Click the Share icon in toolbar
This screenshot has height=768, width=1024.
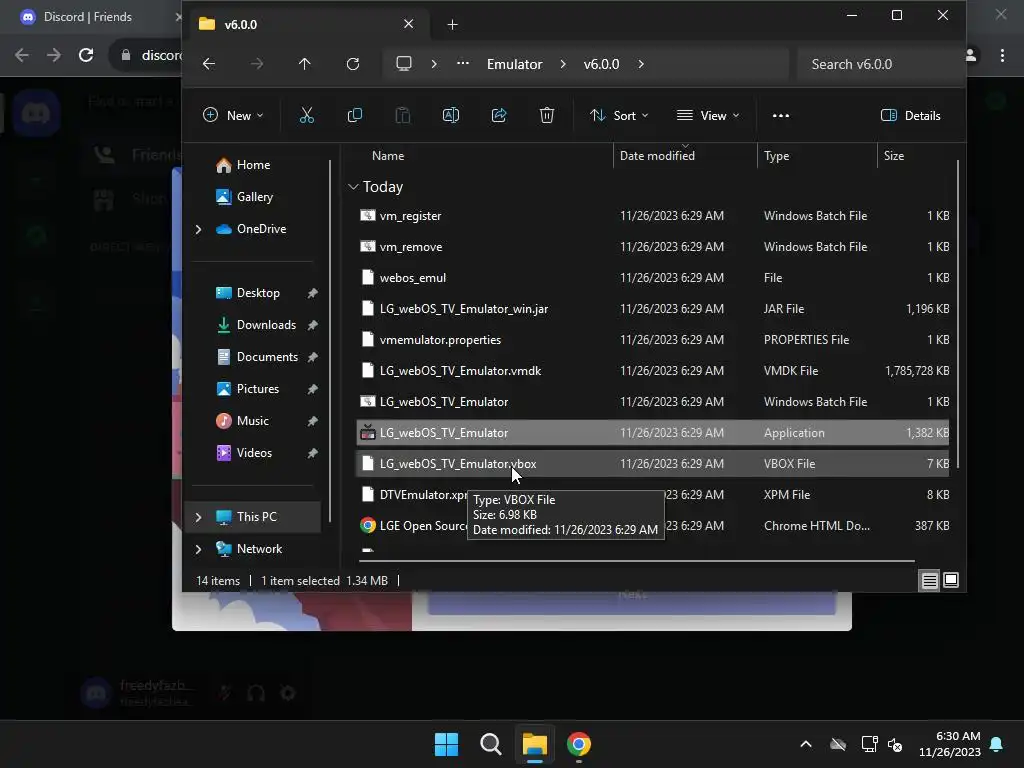click(499, 116)
